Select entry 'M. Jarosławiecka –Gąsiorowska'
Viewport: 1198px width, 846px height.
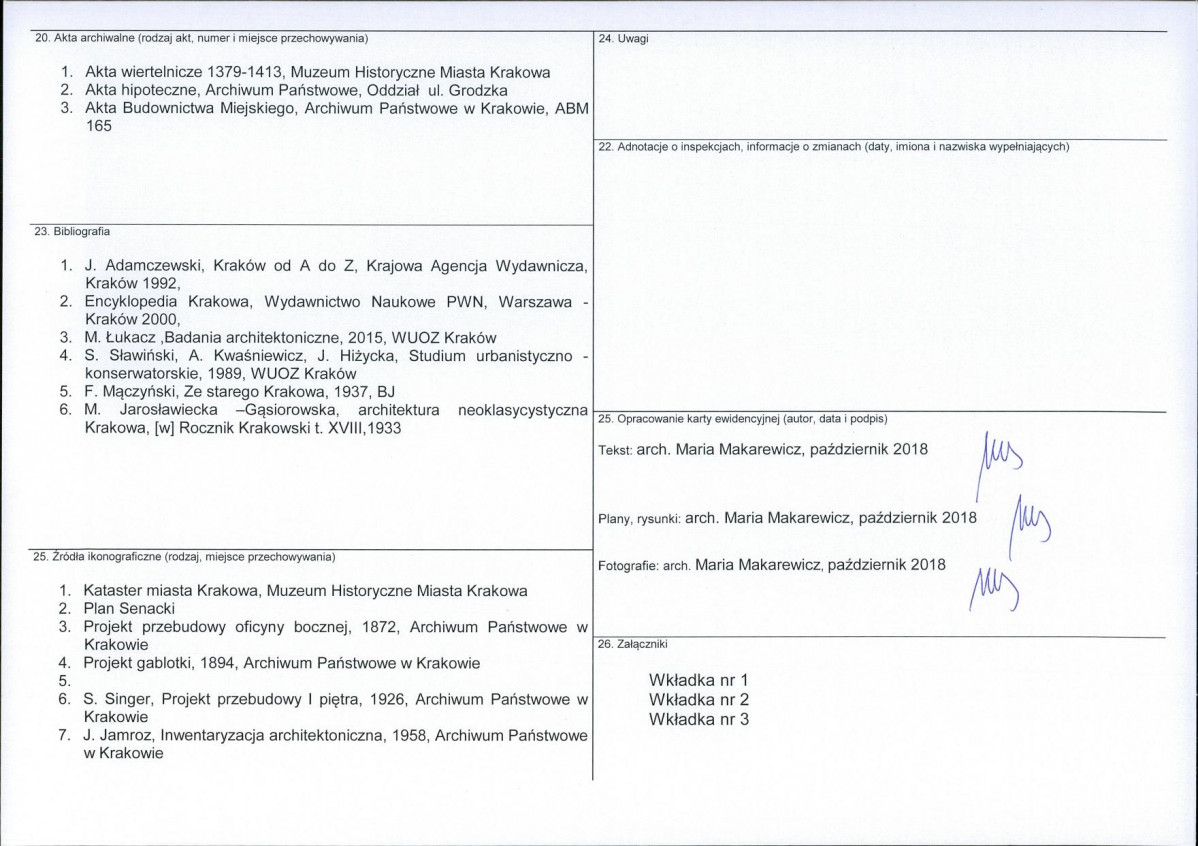click(x=336, y=419)
